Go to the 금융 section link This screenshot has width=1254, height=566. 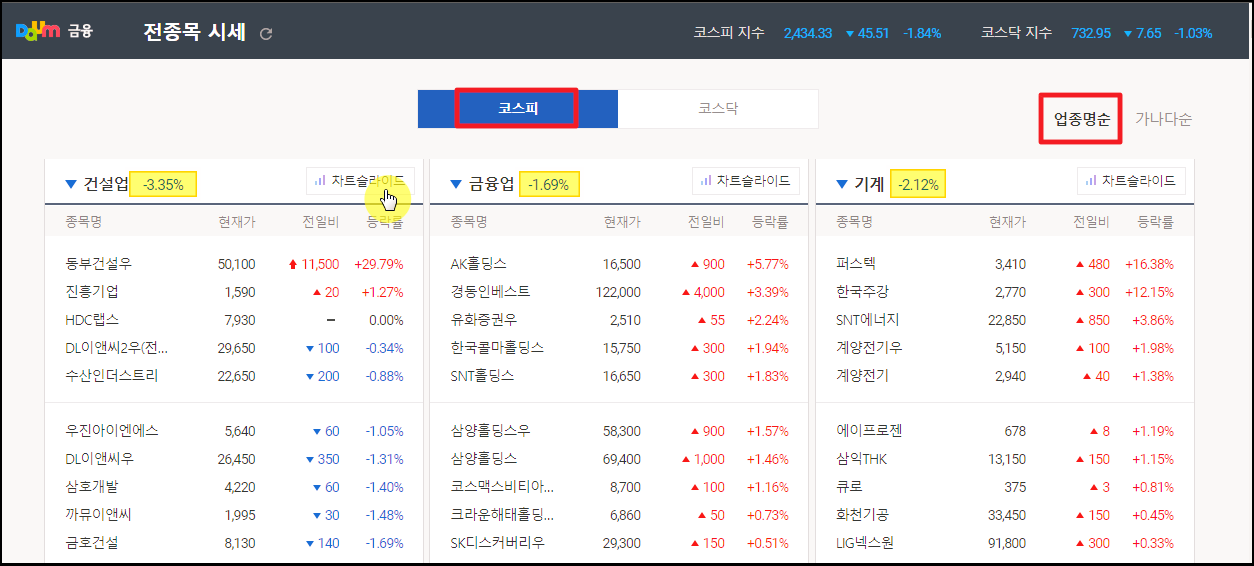80,32
